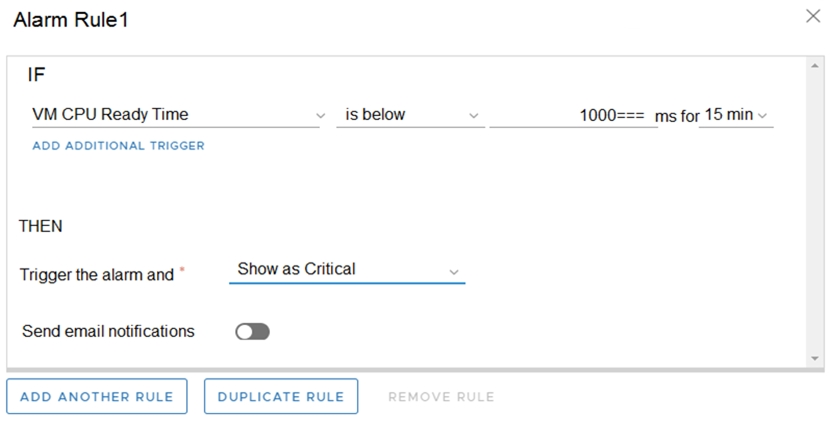
Task: Click the chevron beside Show as Critical
Action: [x=454, y=272]
